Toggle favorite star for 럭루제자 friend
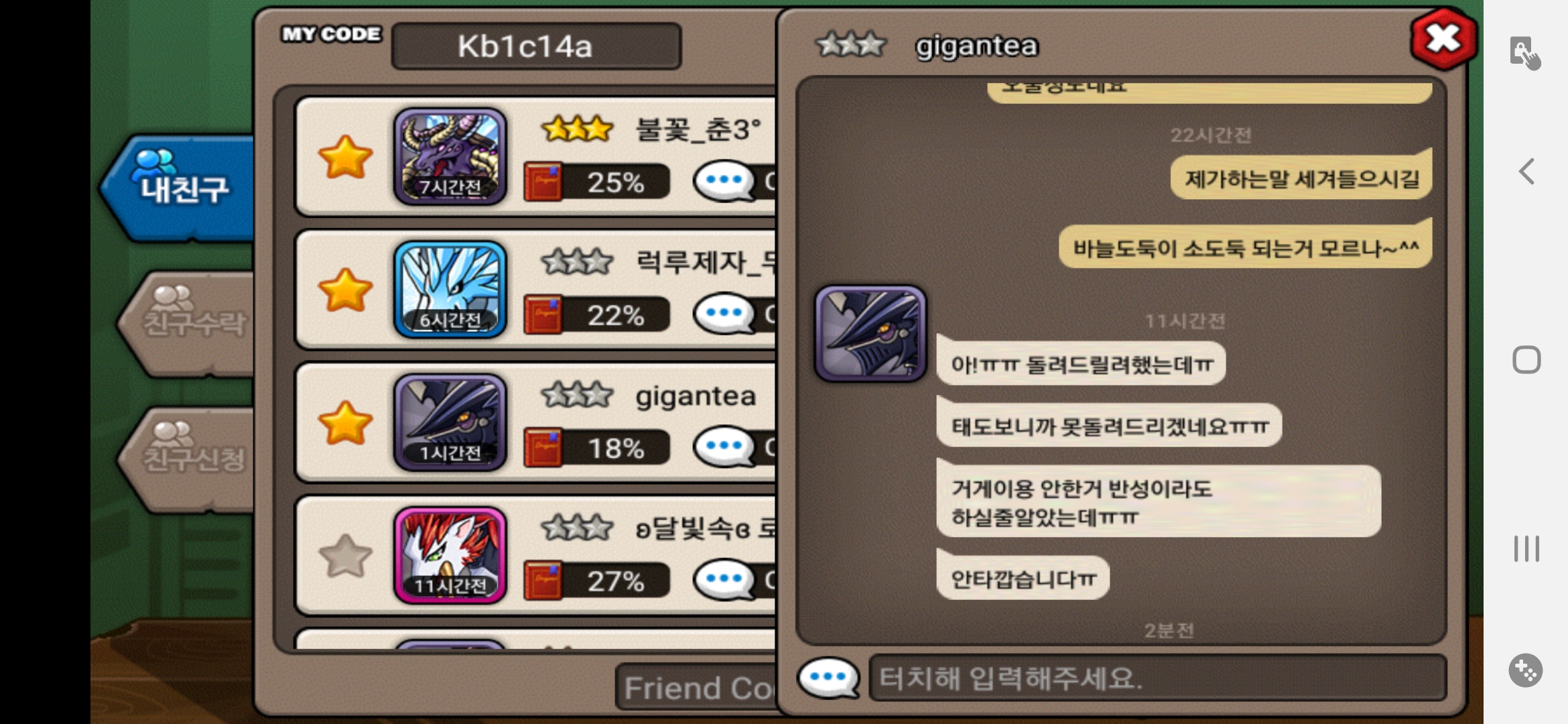This screenshot has height=724, width=1568. 345,290
